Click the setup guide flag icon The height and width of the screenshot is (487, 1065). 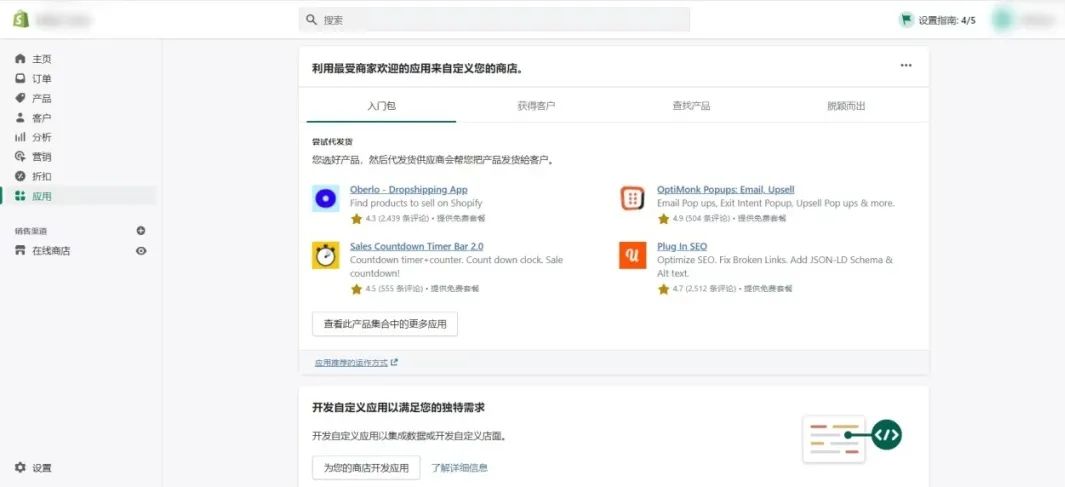coord(906,19)
